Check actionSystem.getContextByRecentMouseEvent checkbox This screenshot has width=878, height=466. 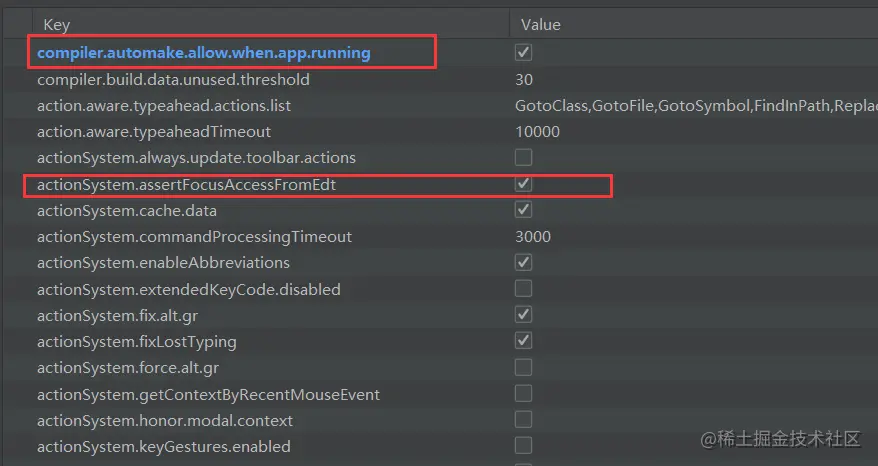524,394
